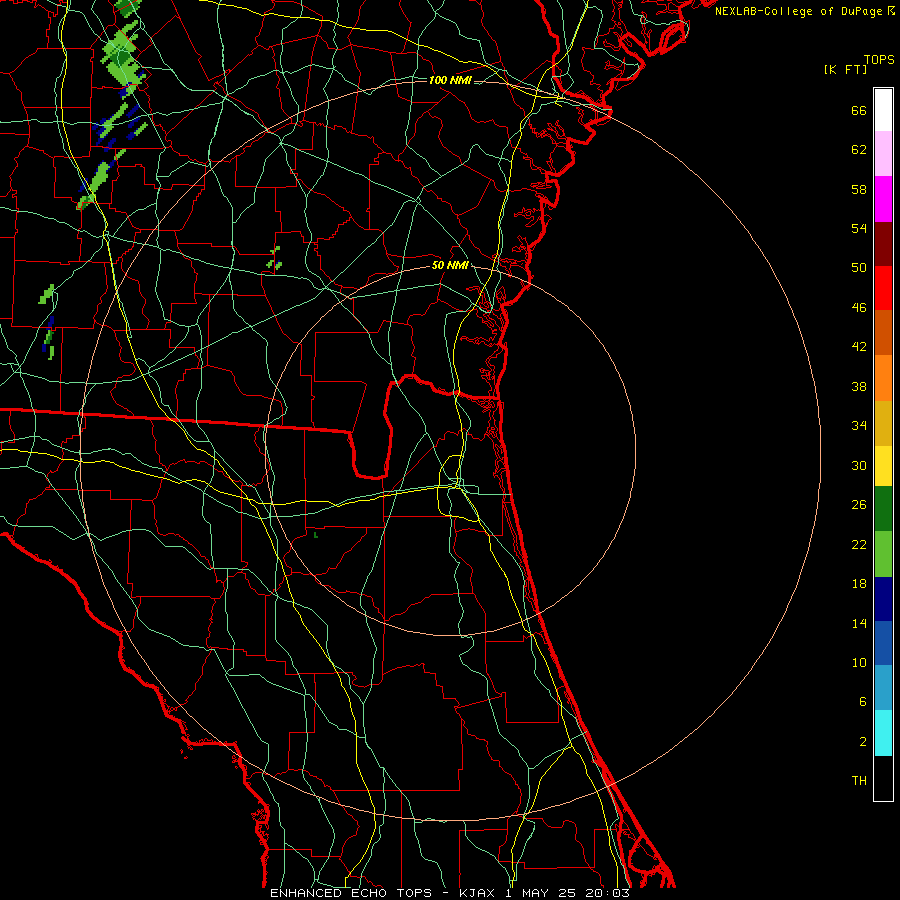Click the tiny dark green echo inside 50 NMI ring
900x900 pixels.
coord(316,535)
